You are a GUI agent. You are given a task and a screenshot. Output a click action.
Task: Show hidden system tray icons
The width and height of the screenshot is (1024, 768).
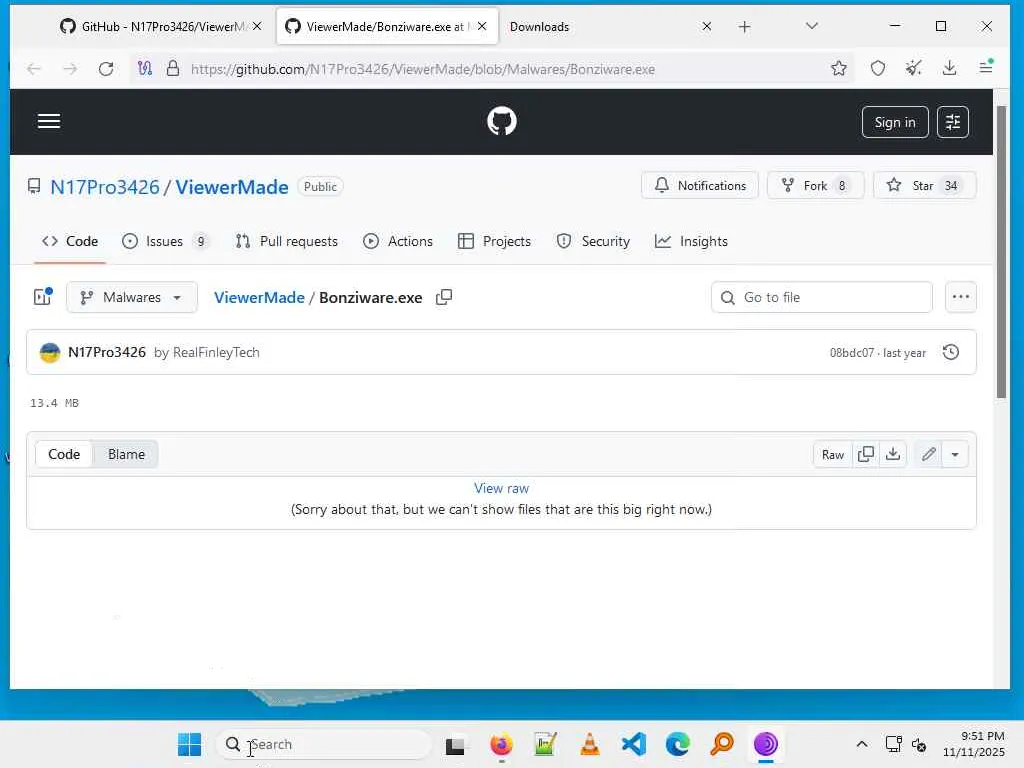coord(862,744)
